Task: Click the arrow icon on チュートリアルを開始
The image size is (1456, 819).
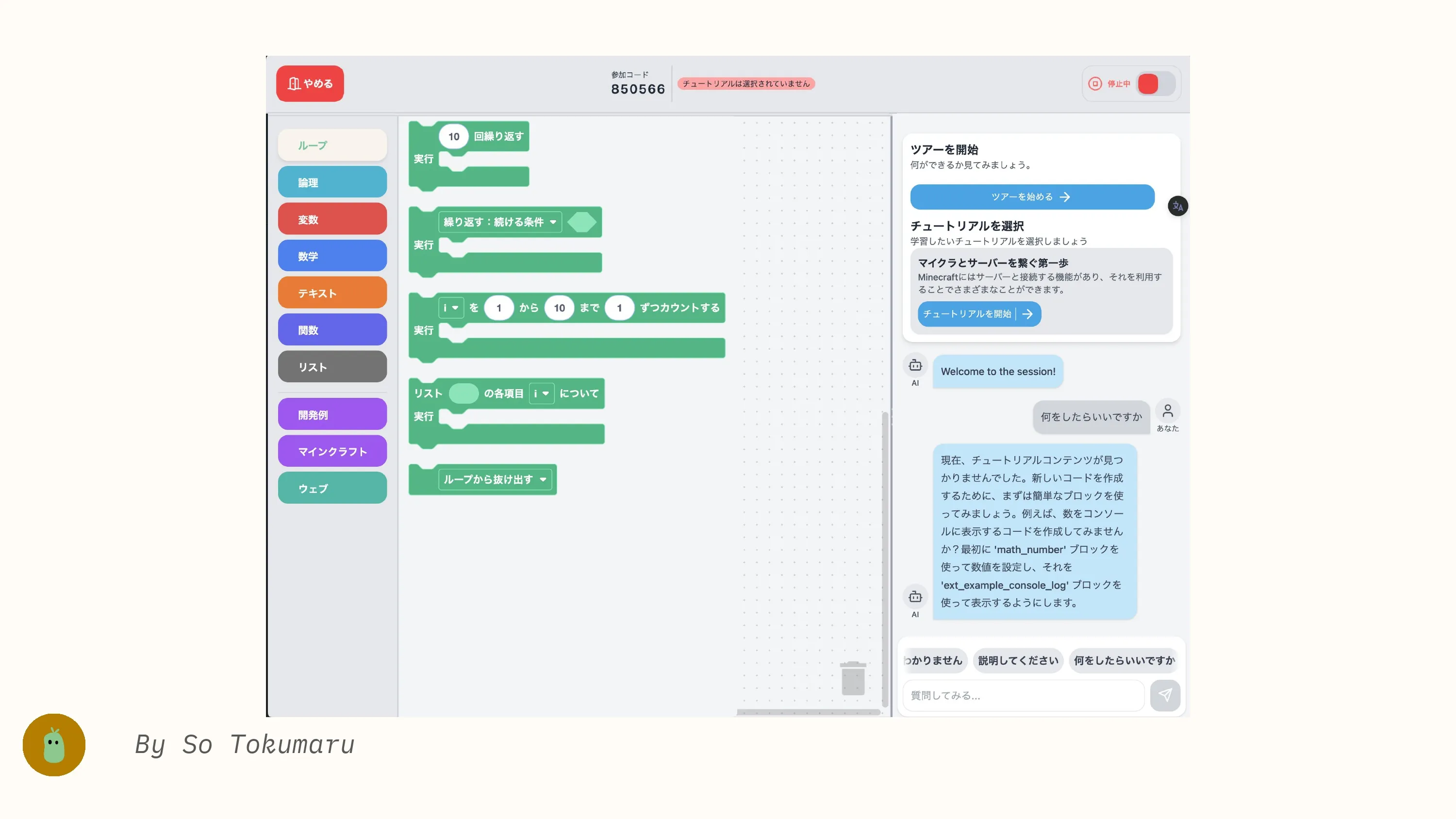Action: click(x=1027, y=314)
